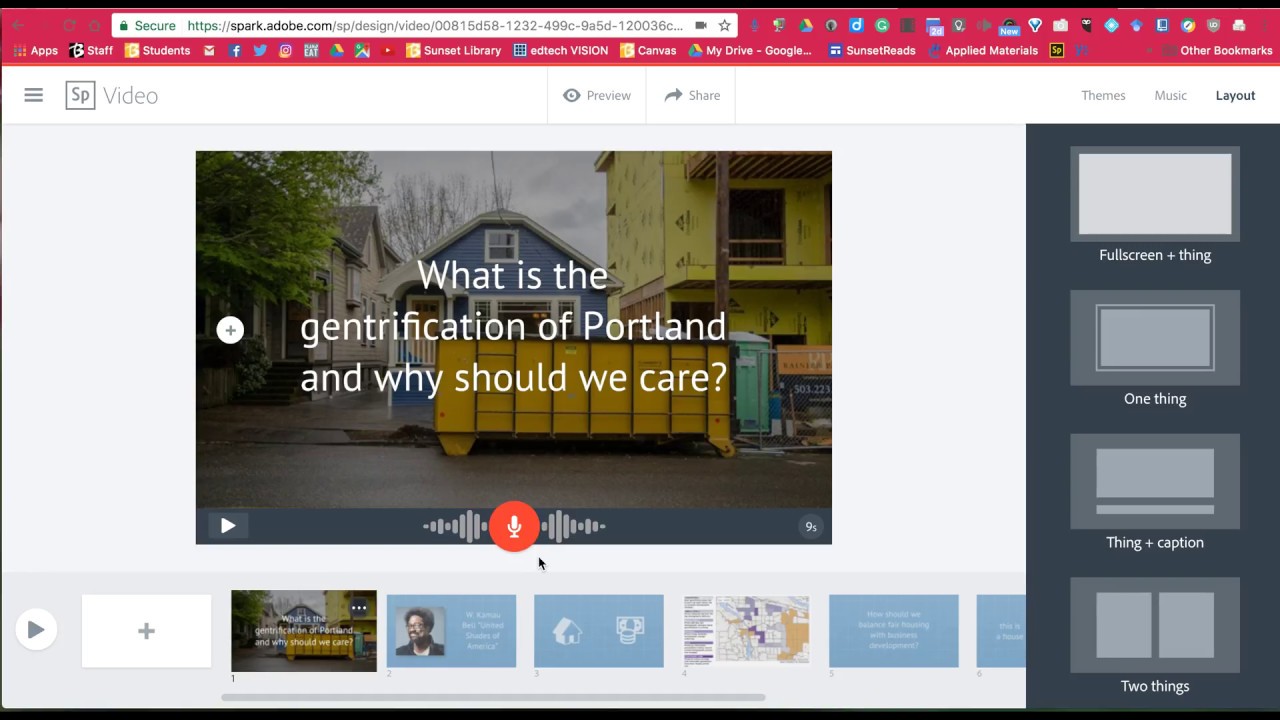The width and height of the screenshot is (1280, 720).
Task: Open Preview of the video
Action: tap(597, 95)
